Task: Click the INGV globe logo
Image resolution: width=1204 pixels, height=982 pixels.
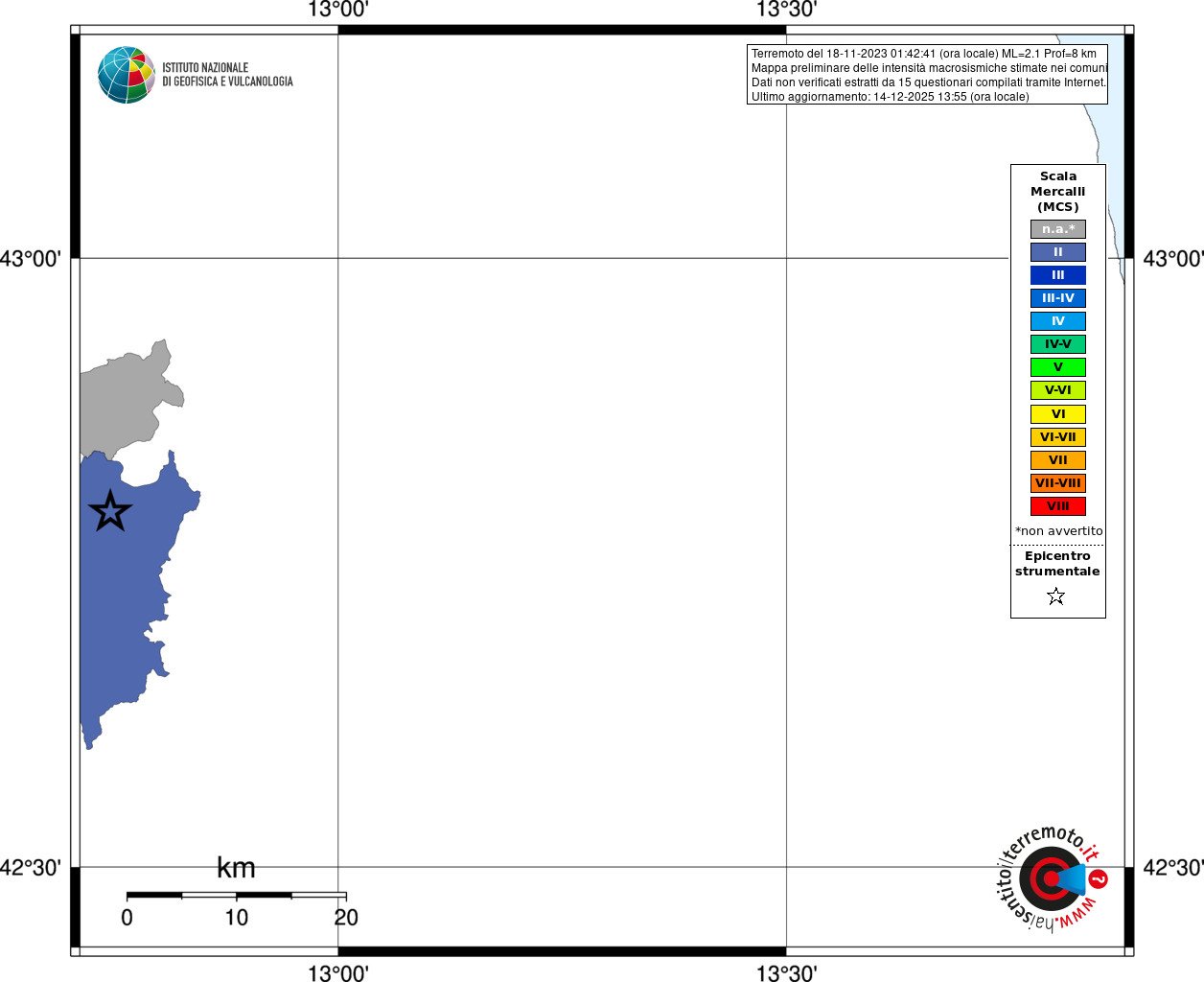Action: point(127,75)
